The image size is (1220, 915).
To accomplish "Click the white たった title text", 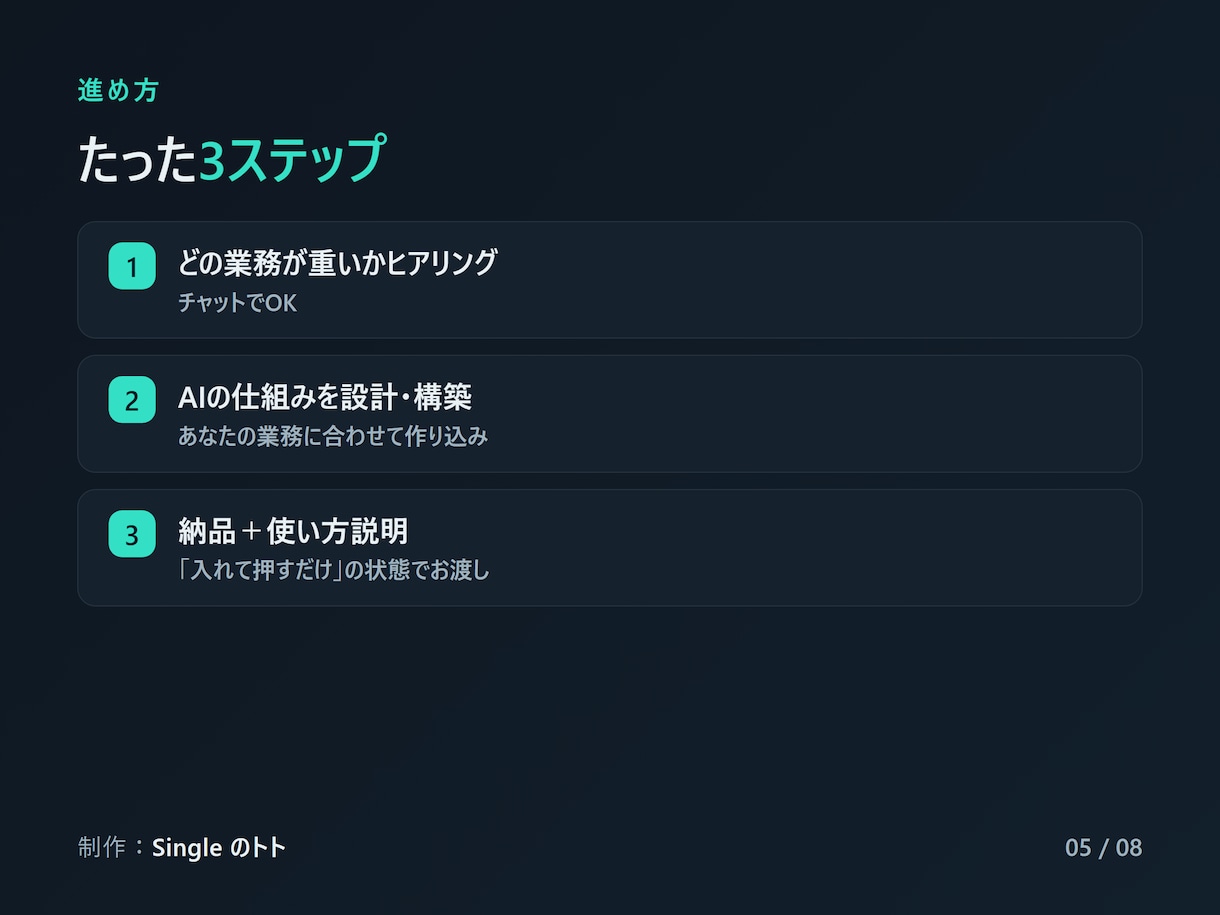I will [x=138, y=160].
